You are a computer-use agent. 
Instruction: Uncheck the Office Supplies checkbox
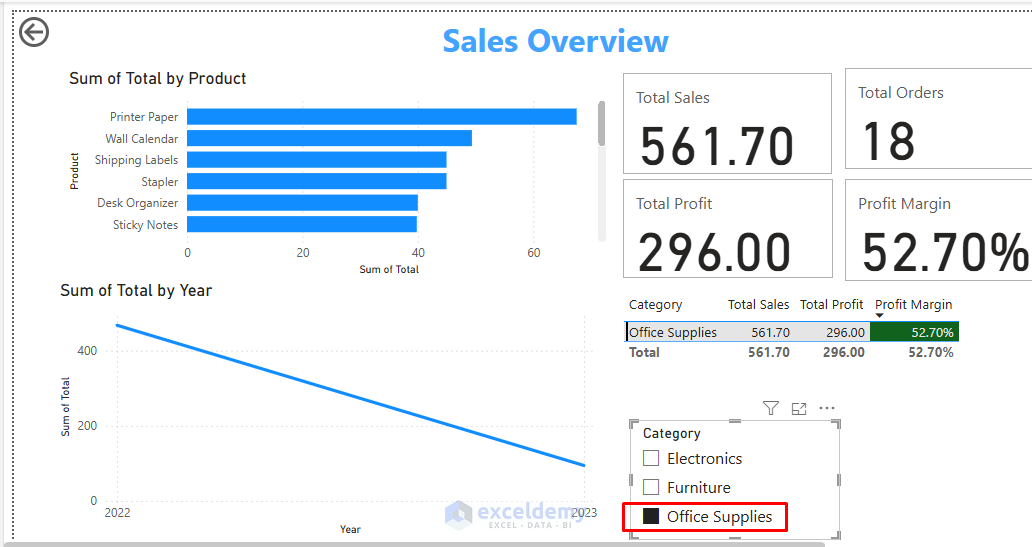coord(651,516)
